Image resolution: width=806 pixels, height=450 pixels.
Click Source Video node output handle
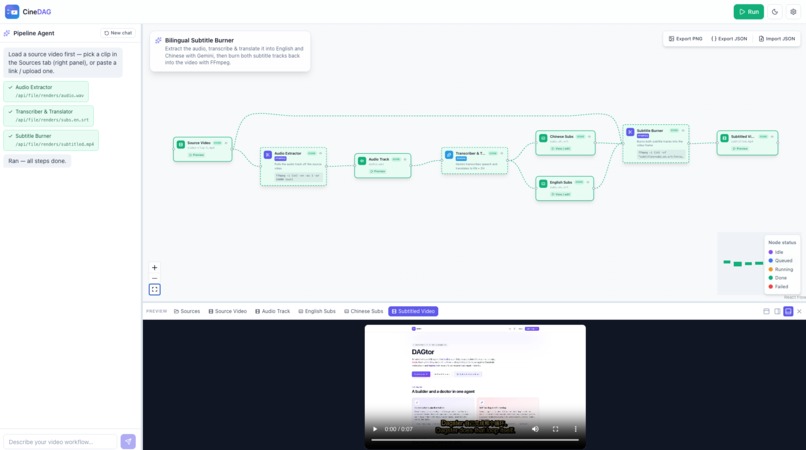click(232, 149)
